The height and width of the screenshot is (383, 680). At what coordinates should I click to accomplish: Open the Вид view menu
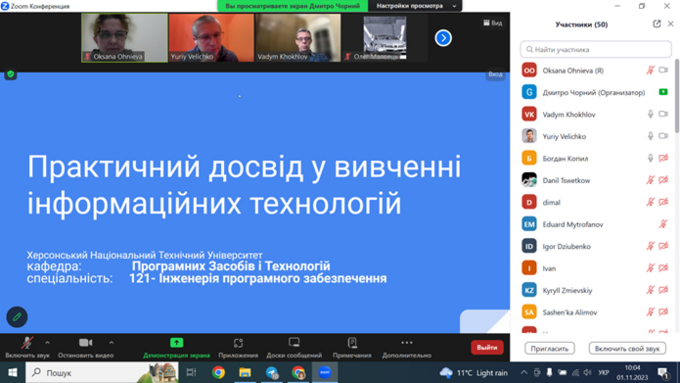coord(493,23)
